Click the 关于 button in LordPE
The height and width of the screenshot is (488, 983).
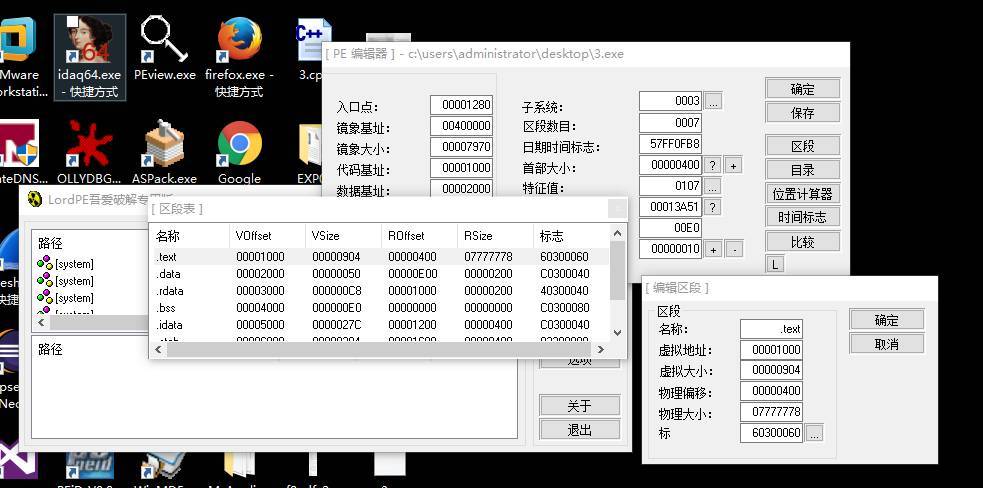tap(579, 405)
